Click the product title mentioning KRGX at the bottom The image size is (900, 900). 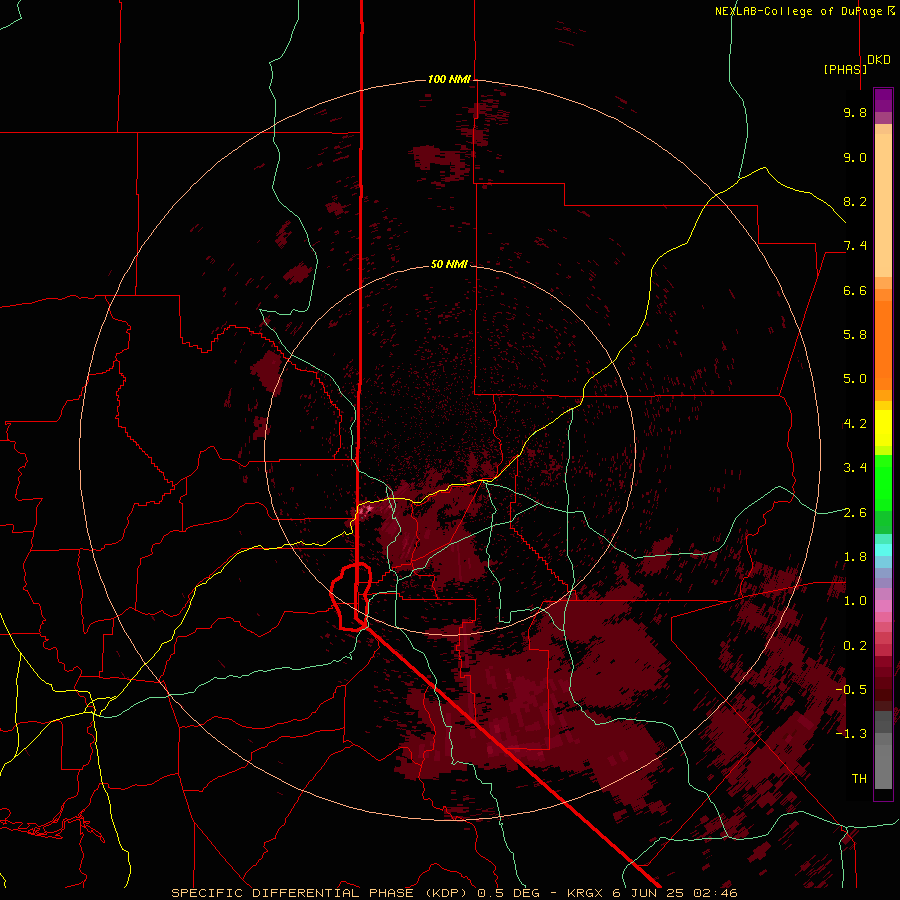coord(454,893)
